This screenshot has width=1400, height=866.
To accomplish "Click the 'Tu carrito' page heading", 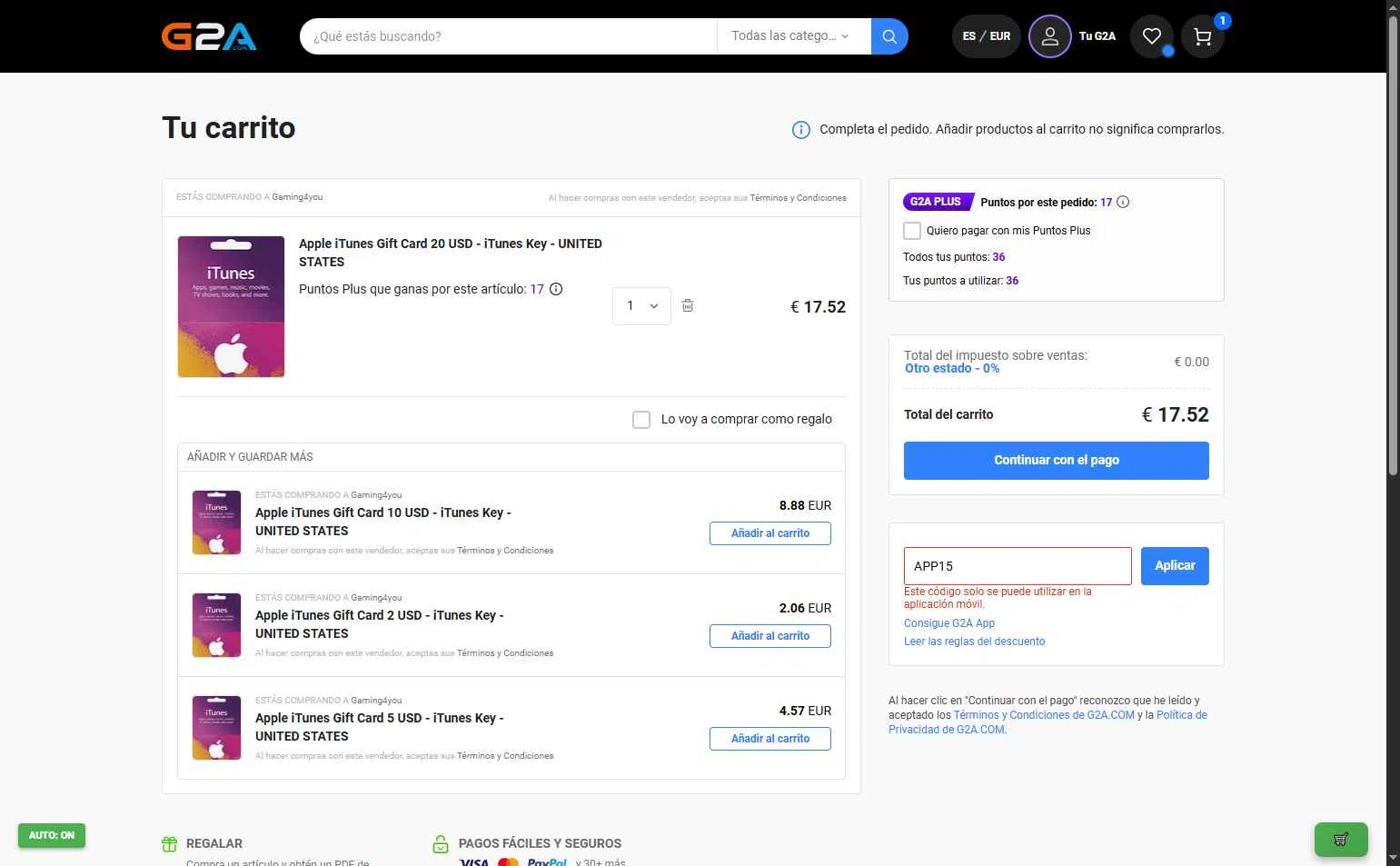I will click(x=229, y=128).
